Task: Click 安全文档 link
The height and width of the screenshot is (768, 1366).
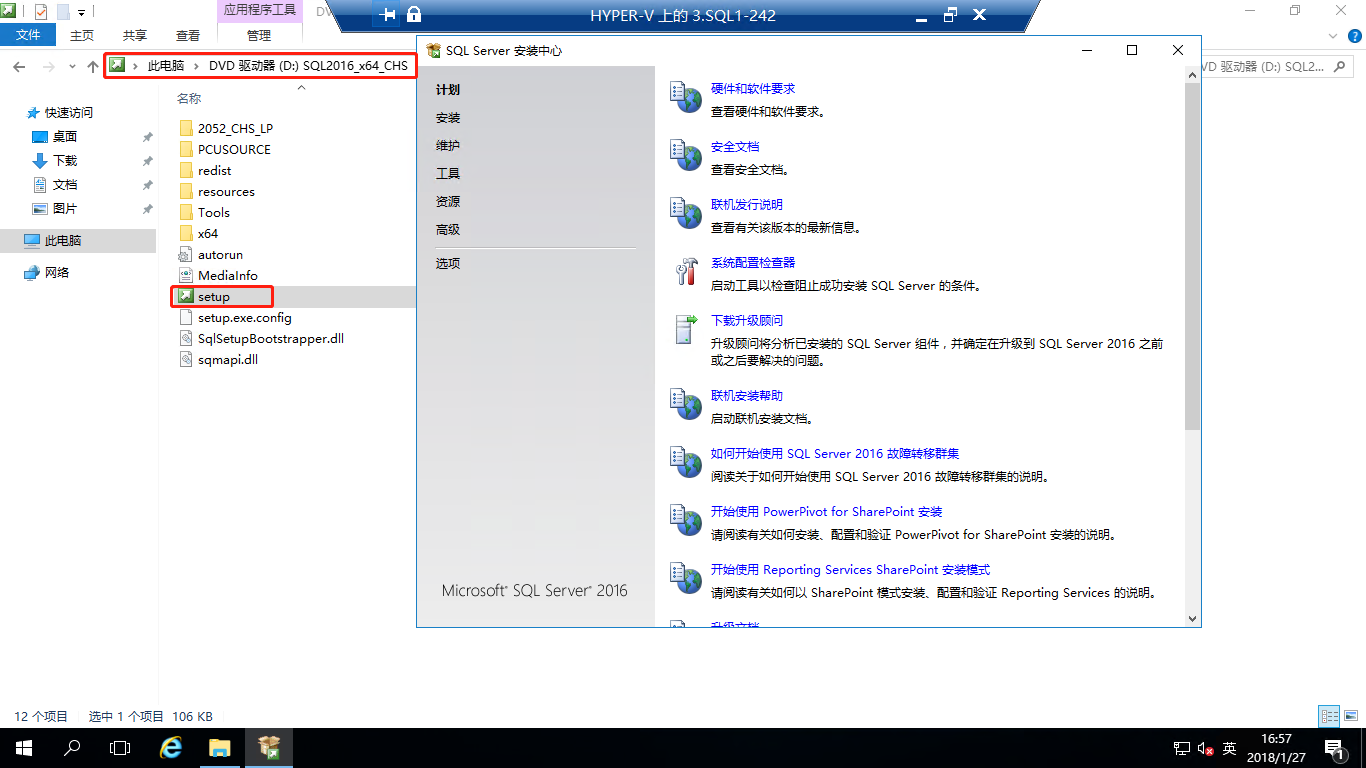Action: coord(735,147)
